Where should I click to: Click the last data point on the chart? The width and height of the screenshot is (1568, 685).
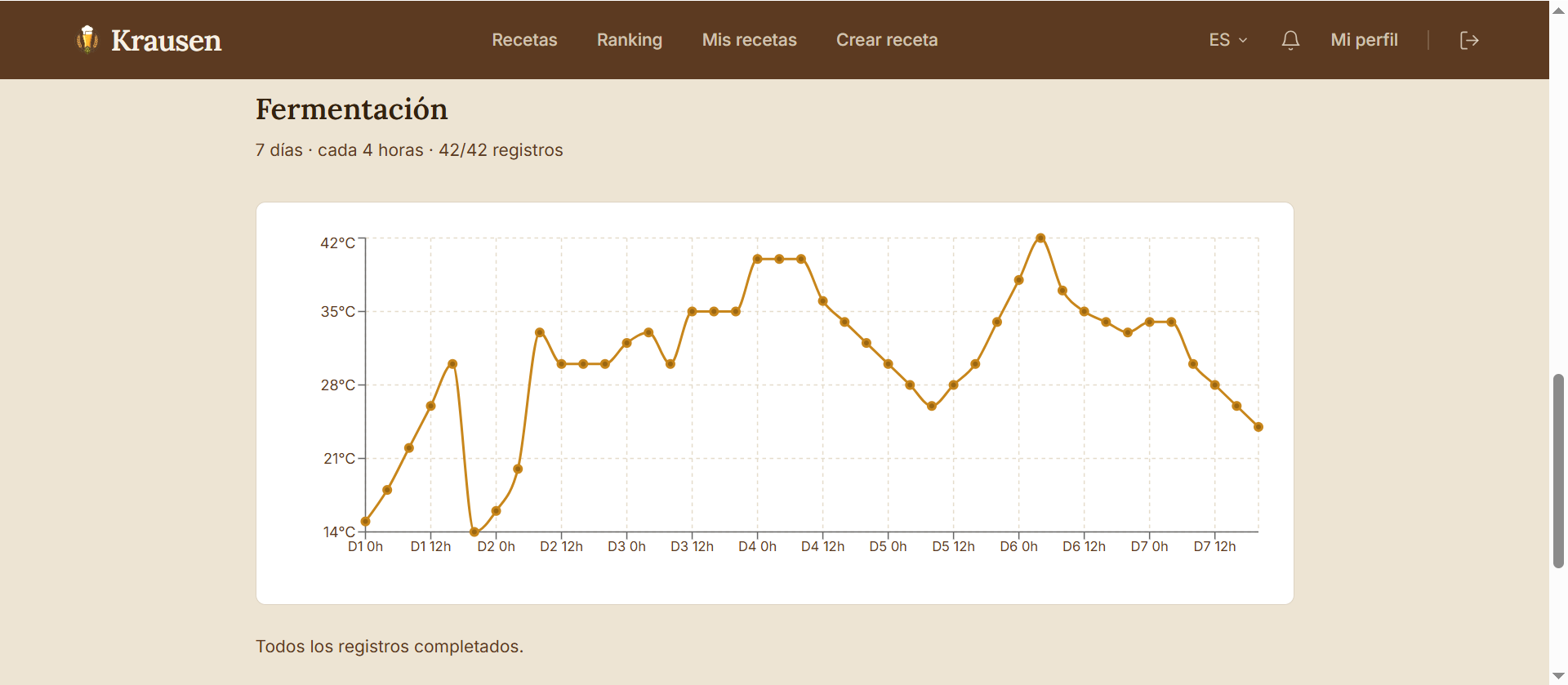click(1258, 427)
